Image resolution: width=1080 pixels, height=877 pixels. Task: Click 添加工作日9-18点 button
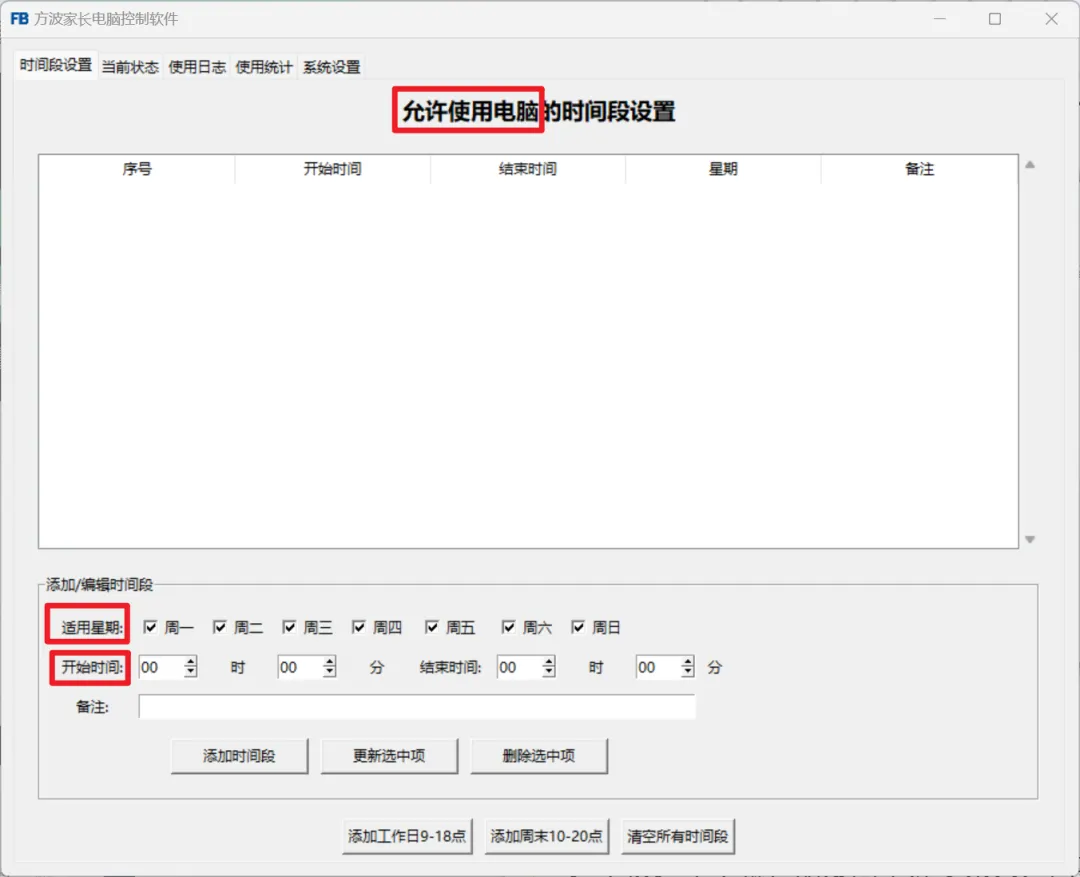coord(407,836)
